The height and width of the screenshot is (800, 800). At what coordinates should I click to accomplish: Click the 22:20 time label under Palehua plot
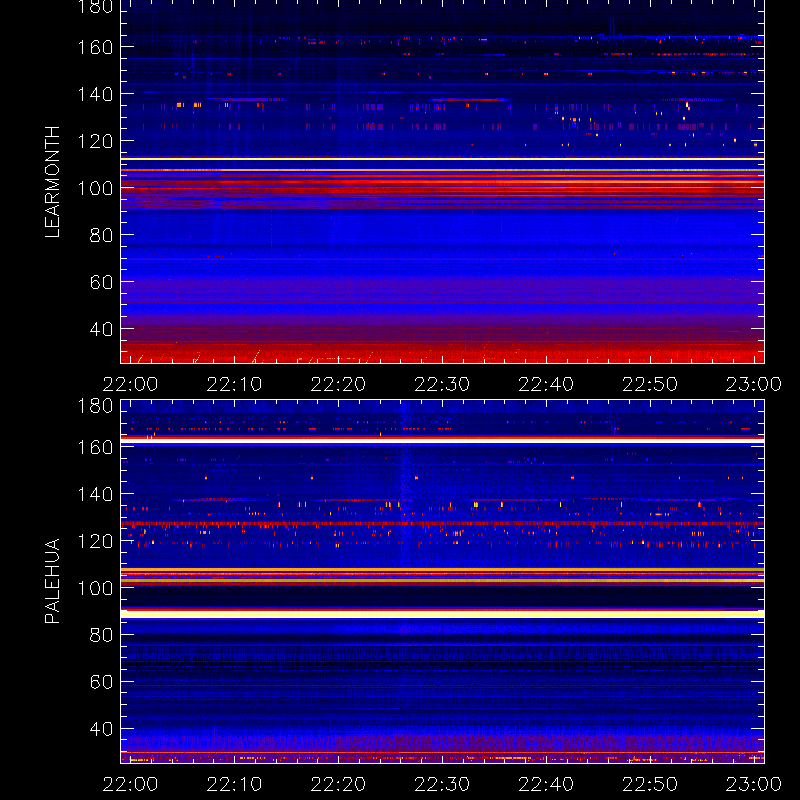tap(338, 784)
